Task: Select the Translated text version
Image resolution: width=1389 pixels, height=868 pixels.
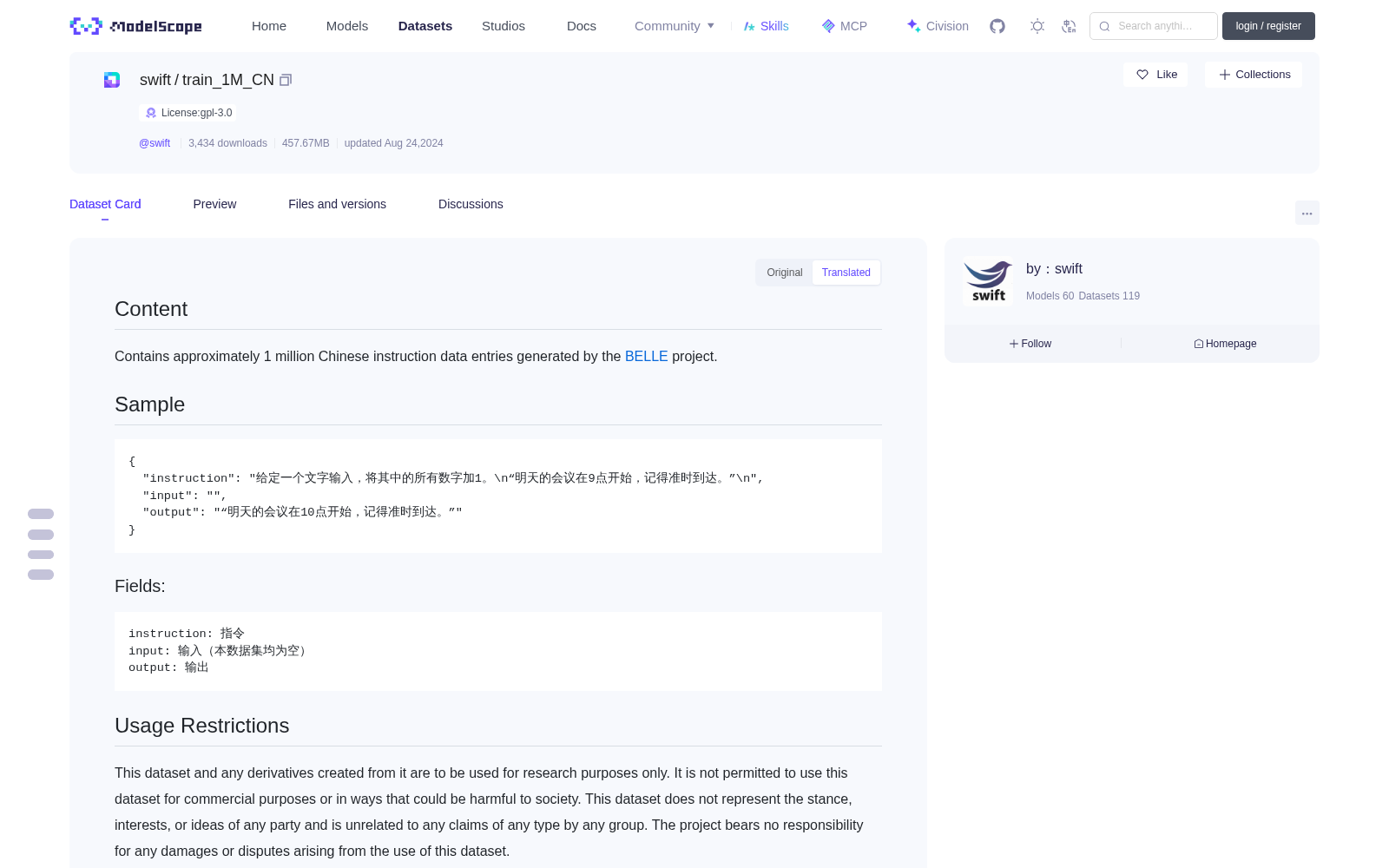Action: [x=846, y=273]
